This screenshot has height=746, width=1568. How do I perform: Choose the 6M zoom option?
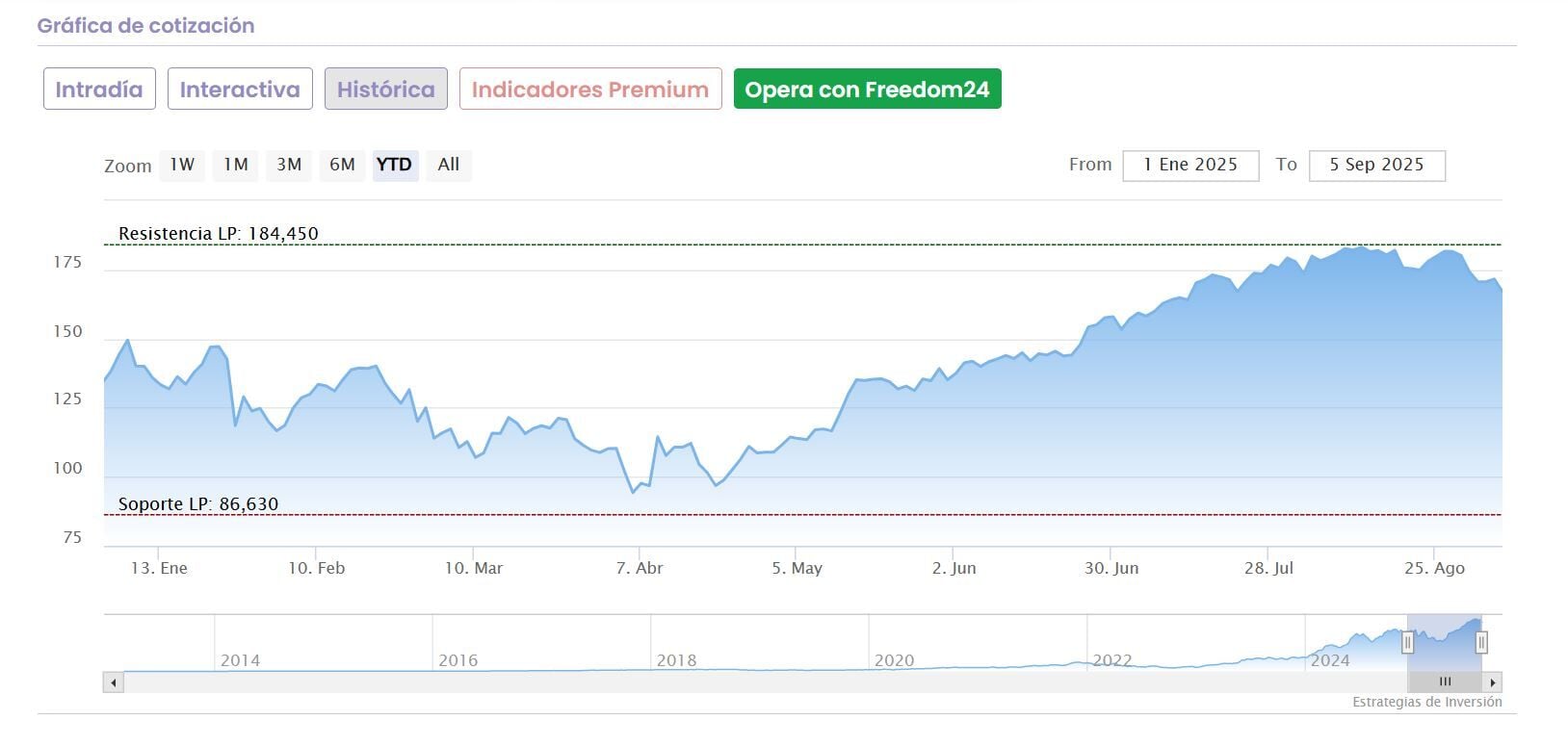pyautogui.click(x=342, y=165)
